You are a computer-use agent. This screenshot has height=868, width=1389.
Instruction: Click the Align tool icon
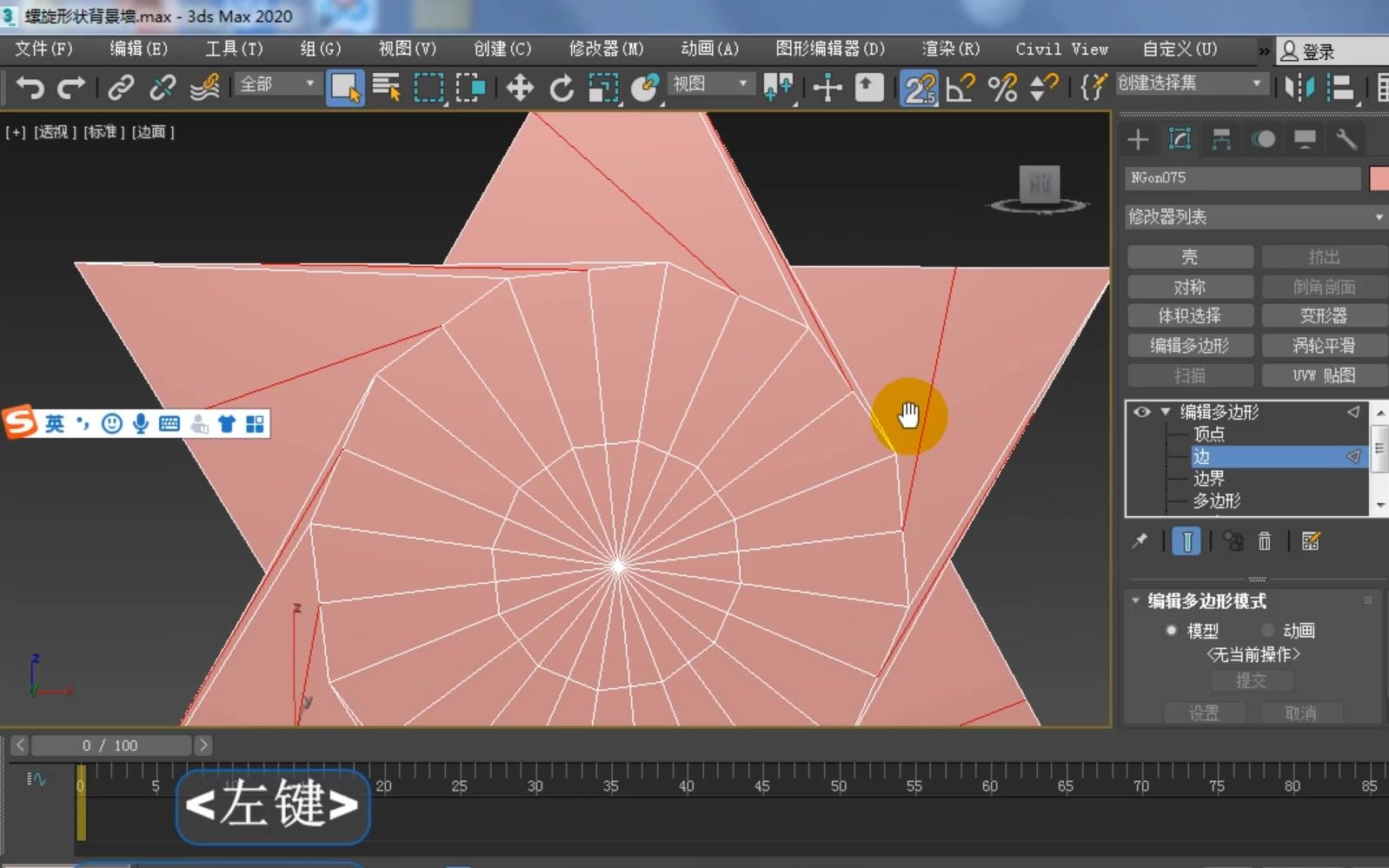(x=1342, y=88)
